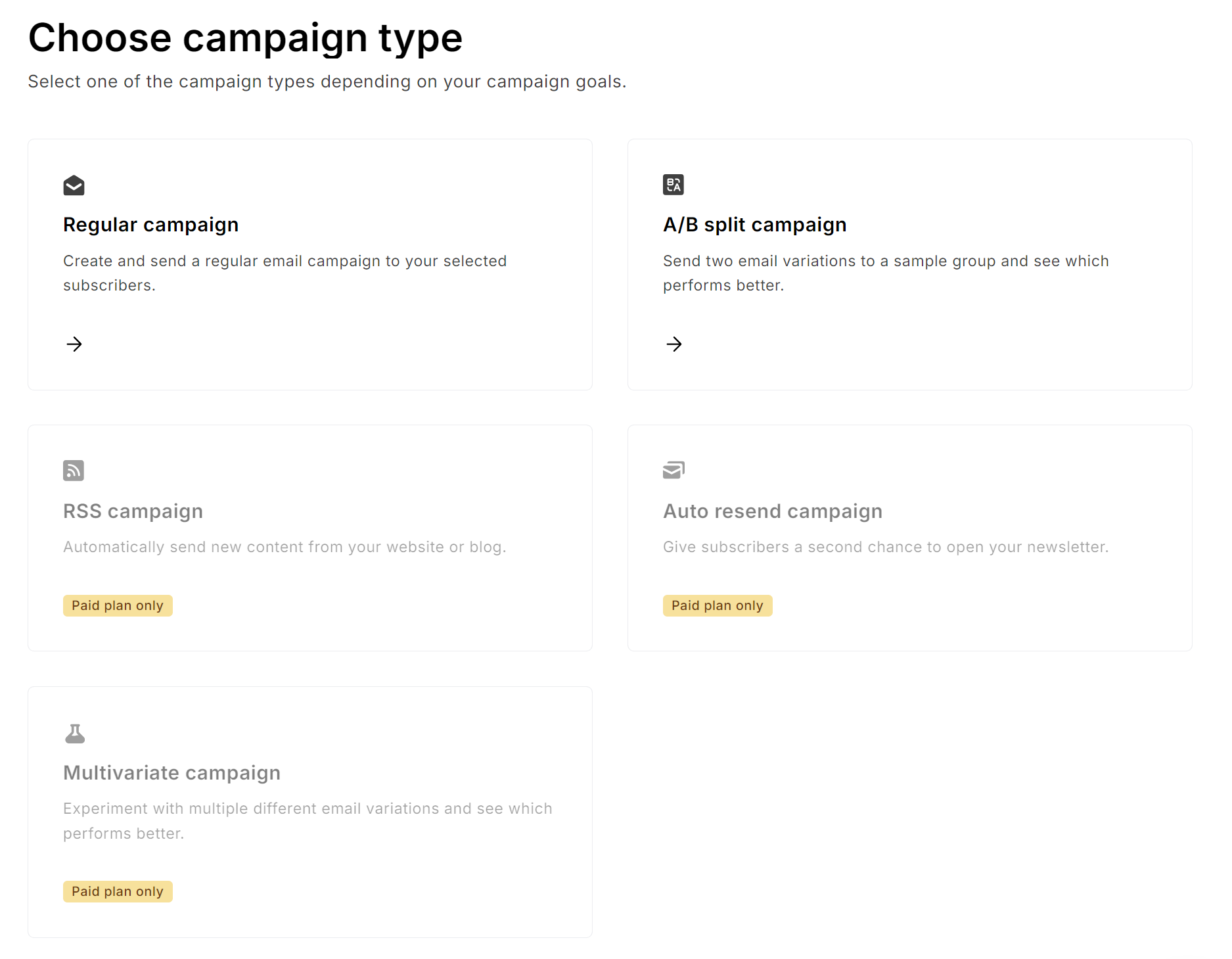Click the Regular campaign heading
The image size is (1232, 959).
[x=150, y=224]
